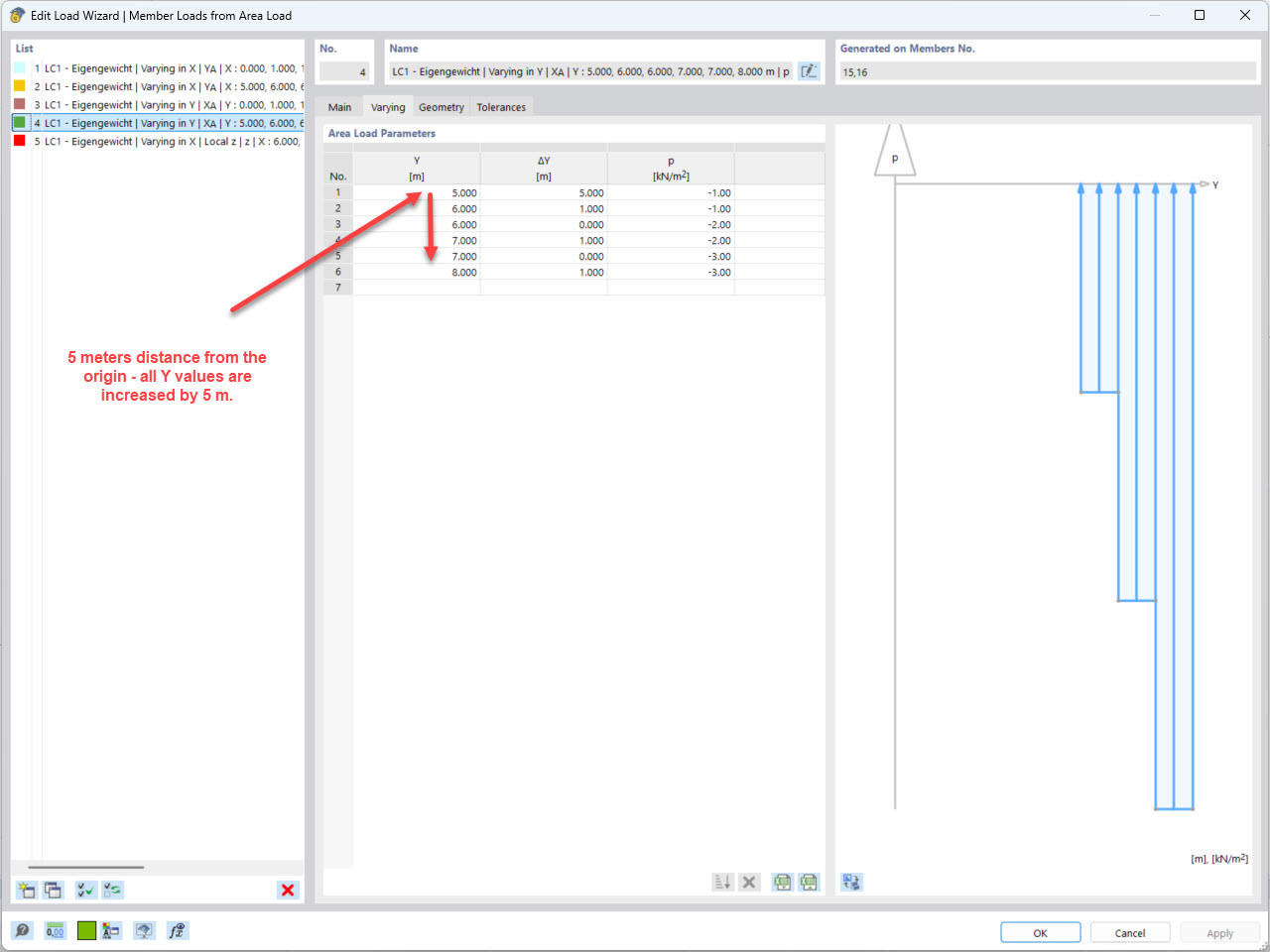Switch the preview units with the blue sync icon
The width and height of the screenshot is (1270, 952).
pyautogui.click(x=851, y=882)
